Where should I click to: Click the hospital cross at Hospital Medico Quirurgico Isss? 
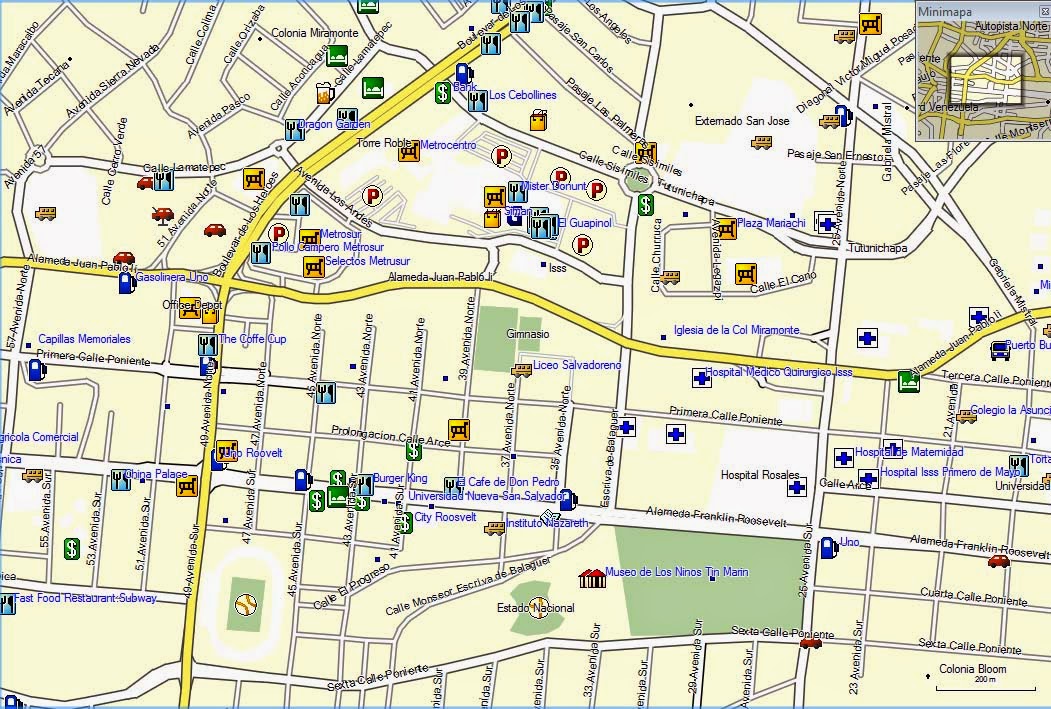click(x=700, y=377)
